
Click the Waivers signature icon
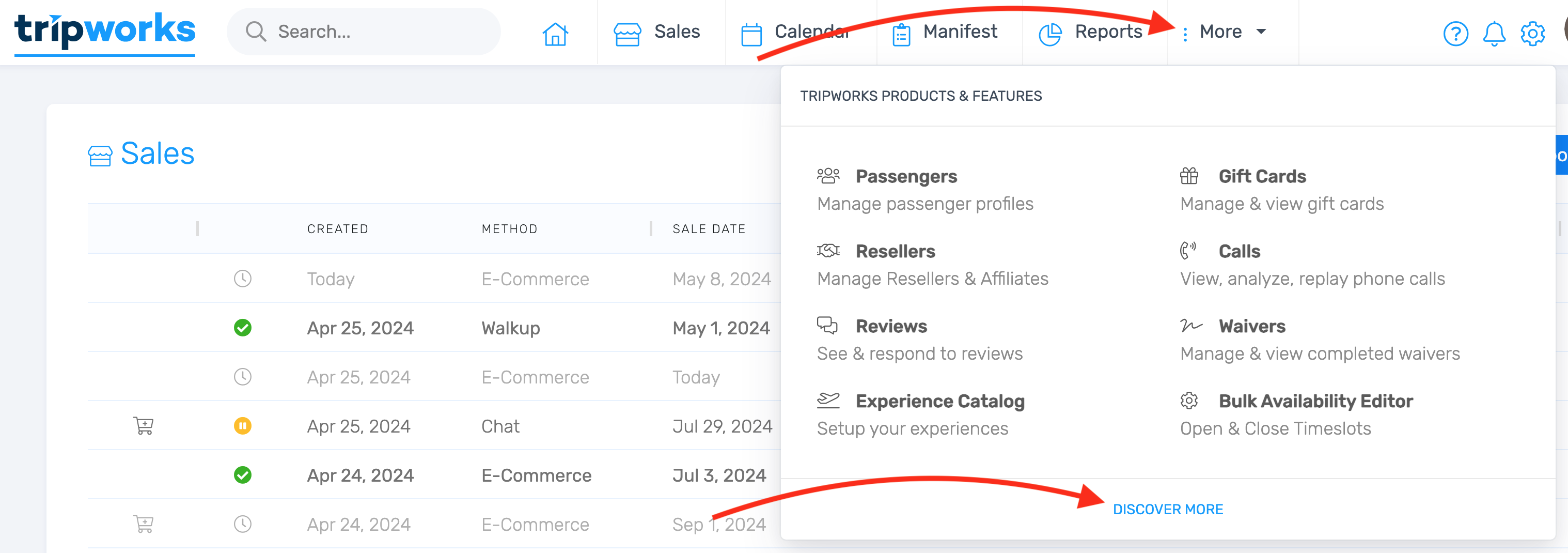(1190, 326)
